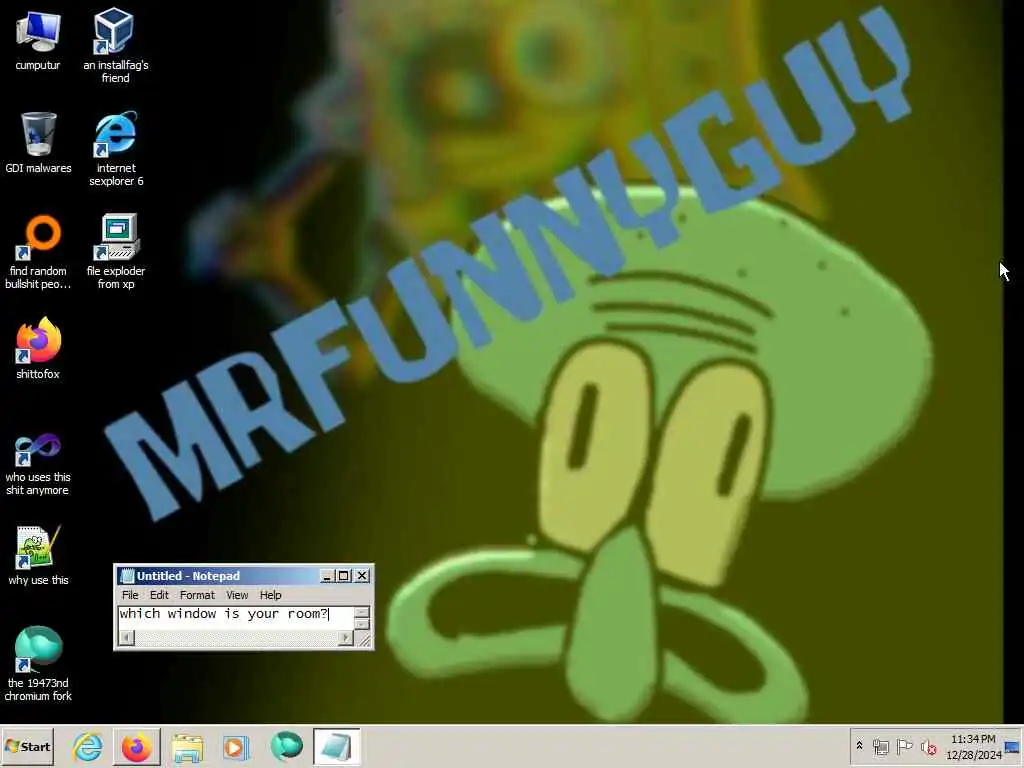Maximize the Notepad window

344,576
